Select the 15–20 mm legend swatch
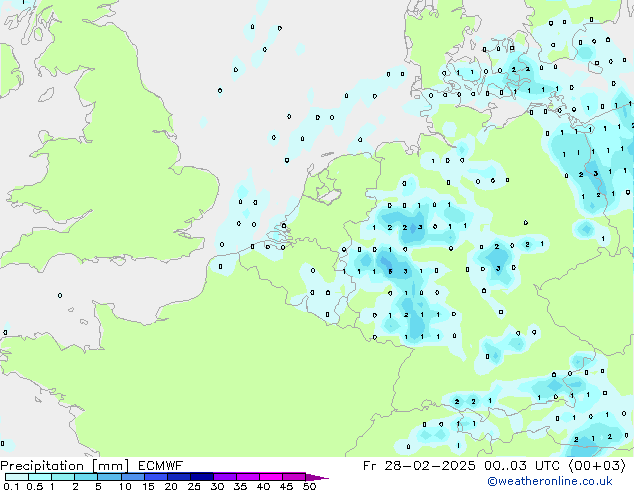The width and height of the screenshot is (634, 490). [157, 477]
